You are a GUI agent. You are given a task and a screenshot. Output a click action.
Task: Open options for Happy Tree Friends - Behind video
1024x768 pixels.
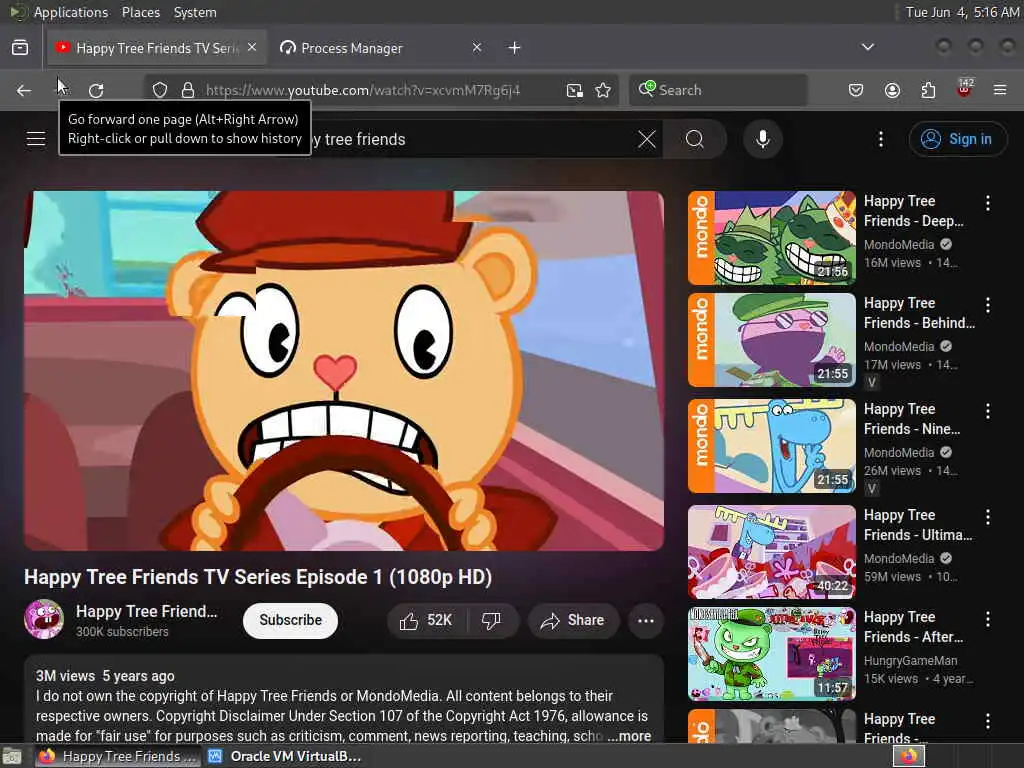tap(987, 305)
